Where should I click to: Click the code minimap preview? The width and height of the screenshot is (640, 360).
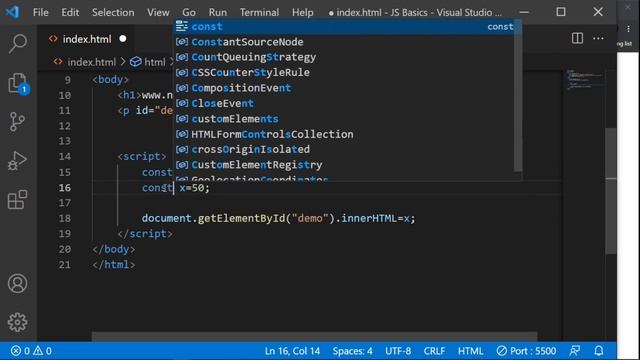point(584,80)
